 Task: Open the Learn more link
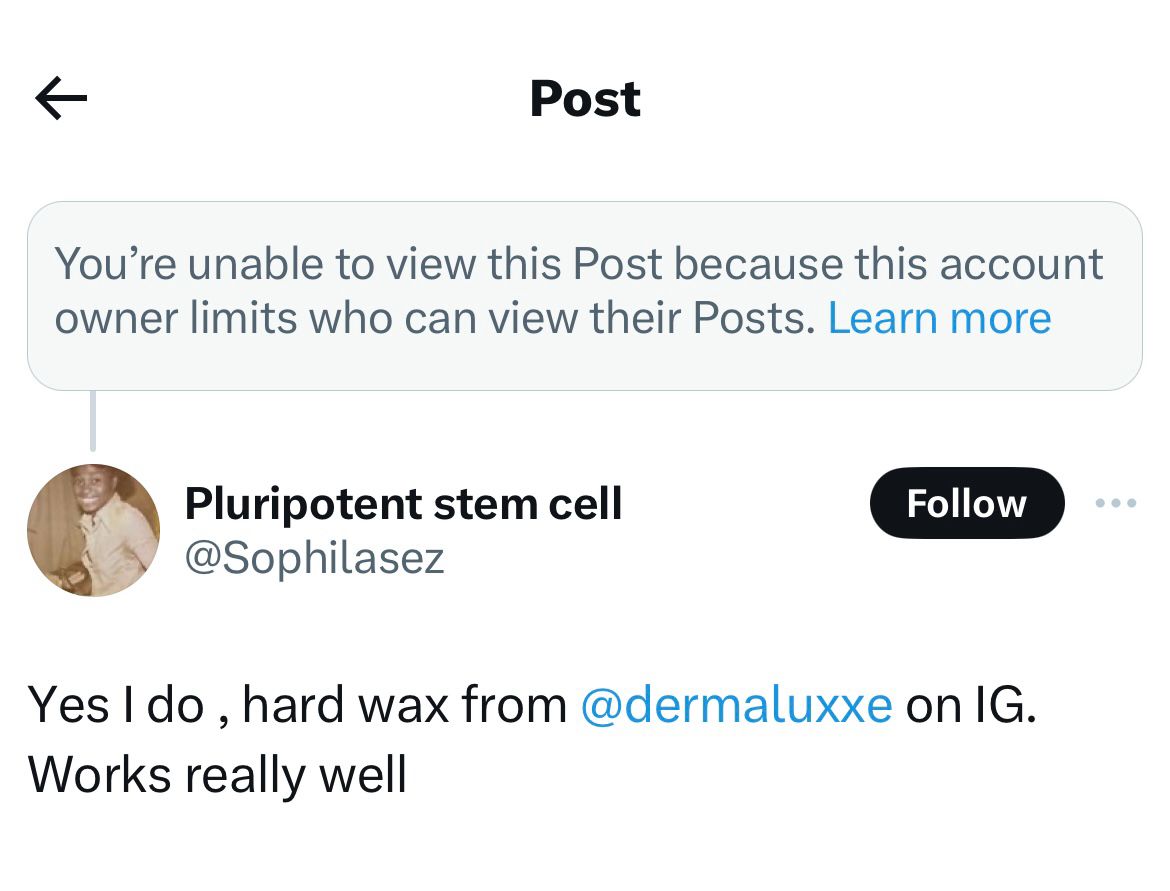(x=939, y=319)
